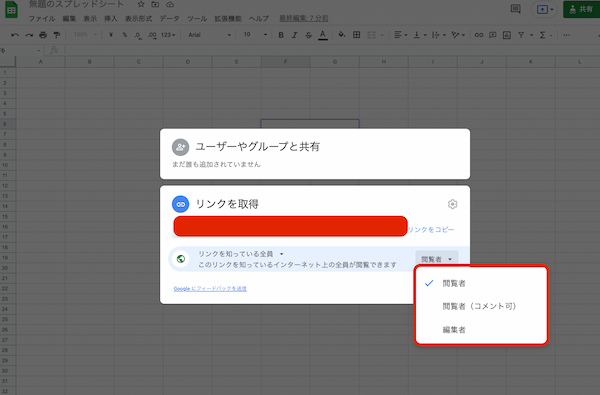Open more toolbar options ellipsis
Image resolution: width=600 pixels, height=395 pixels.
[567, 35]
